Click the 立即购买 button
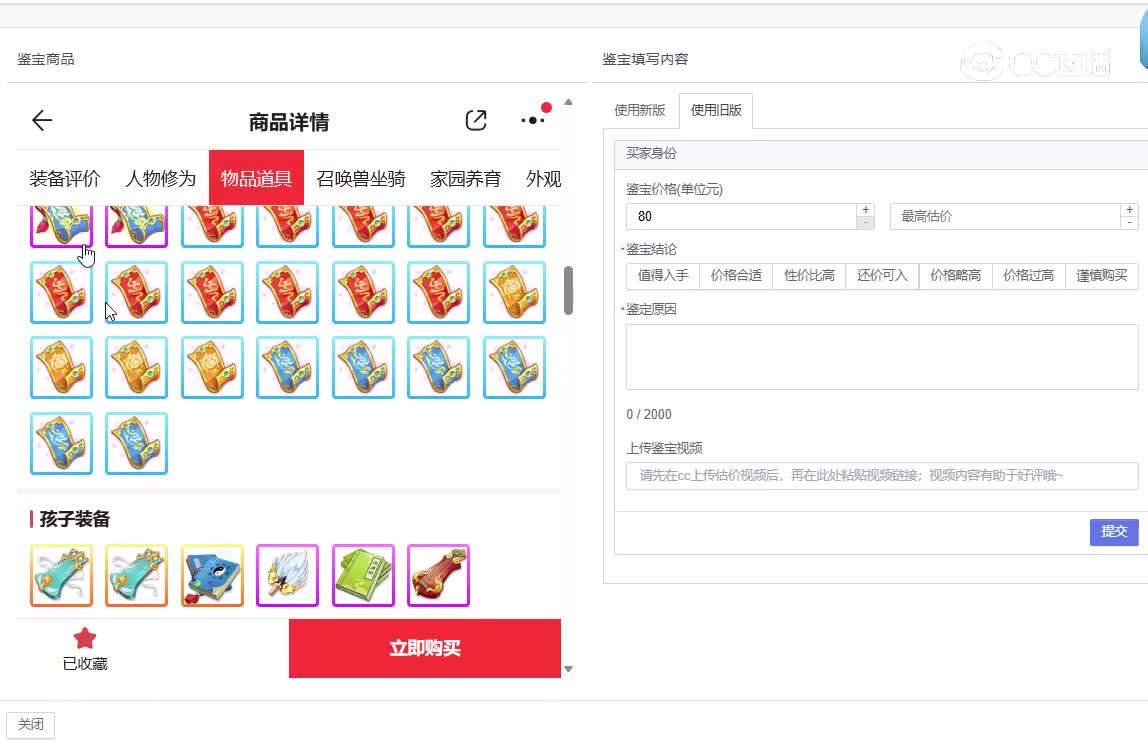 coord(425,648)
